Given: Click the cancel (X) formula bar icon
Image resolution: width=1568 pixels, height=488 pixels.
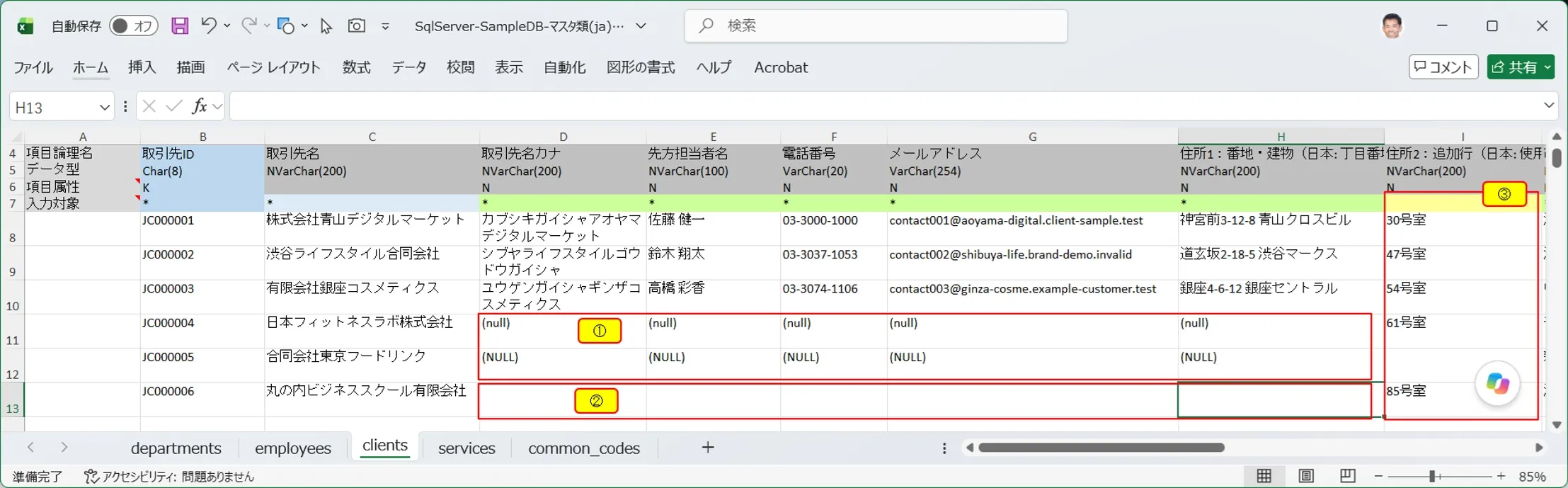Looking at the screenshot, I should coord(149,106).
